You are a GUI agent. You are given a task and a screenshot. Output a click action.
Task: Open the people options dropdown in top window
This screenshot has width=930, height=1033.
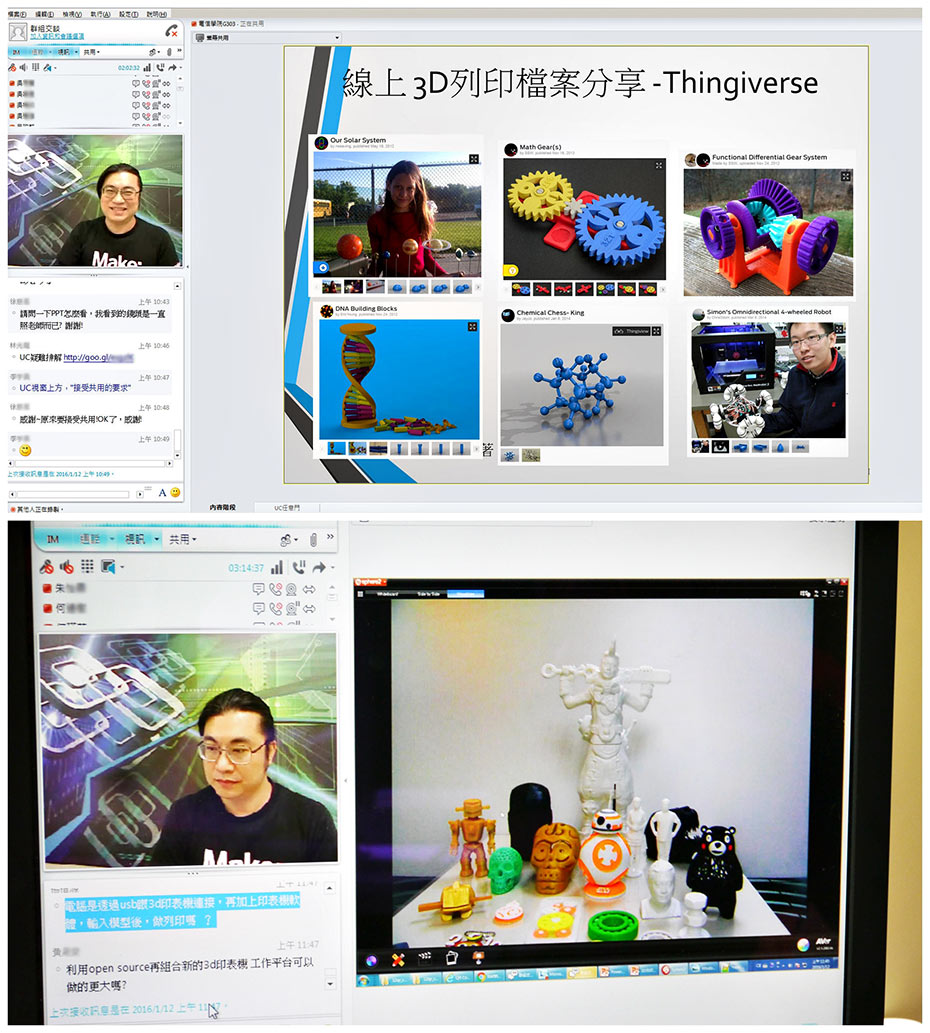154,52
